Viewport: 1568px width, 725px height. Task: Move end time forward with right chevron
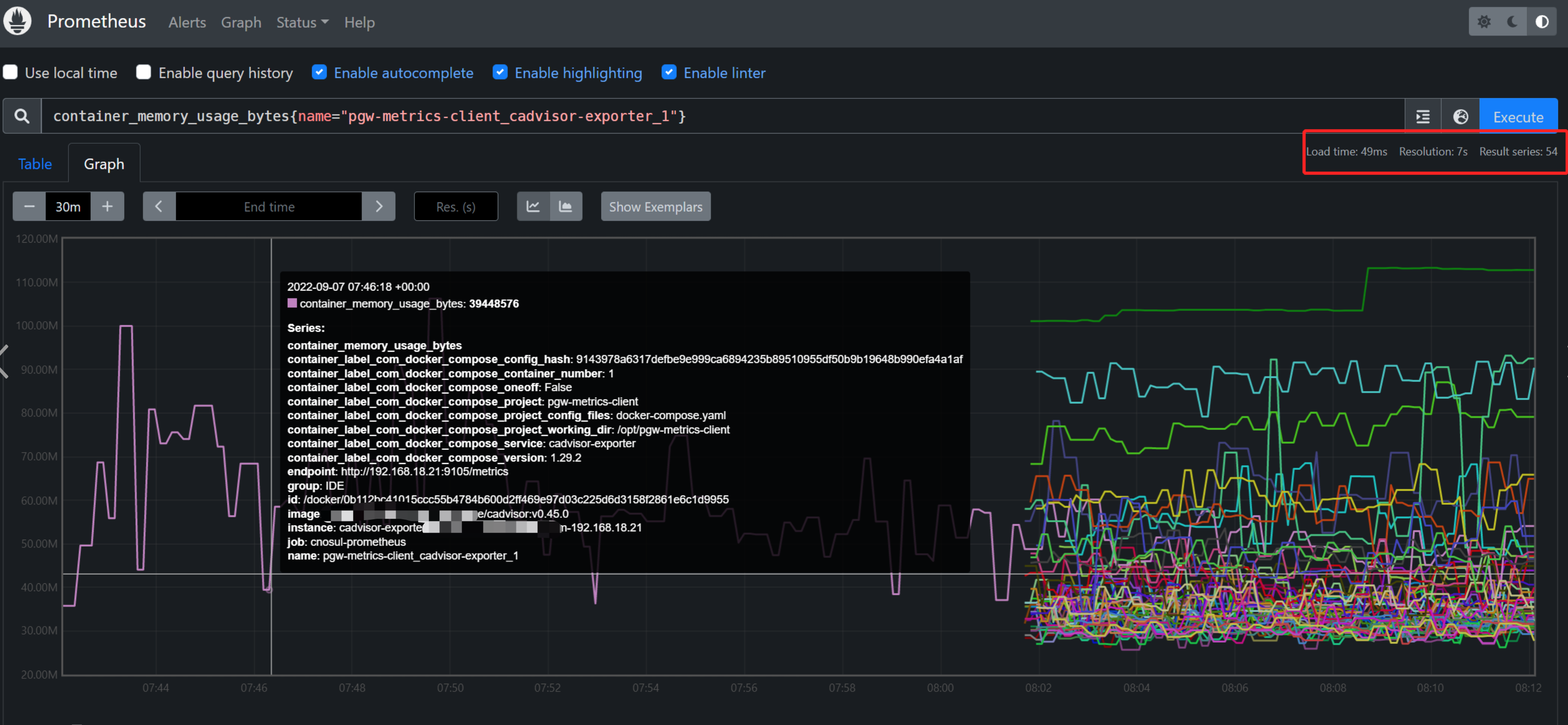[378, 206]
